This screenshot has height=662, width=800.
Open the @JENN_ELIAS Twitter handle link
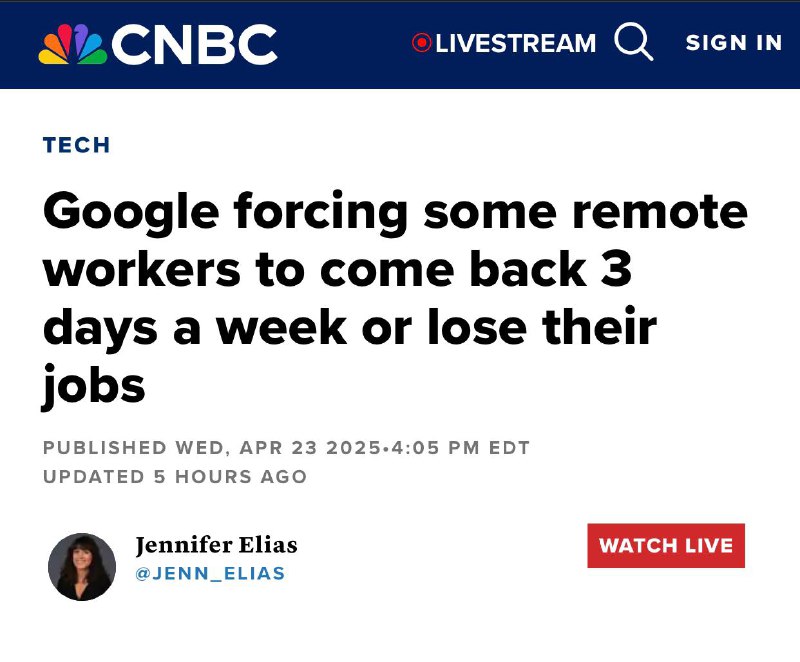point(210,573)
